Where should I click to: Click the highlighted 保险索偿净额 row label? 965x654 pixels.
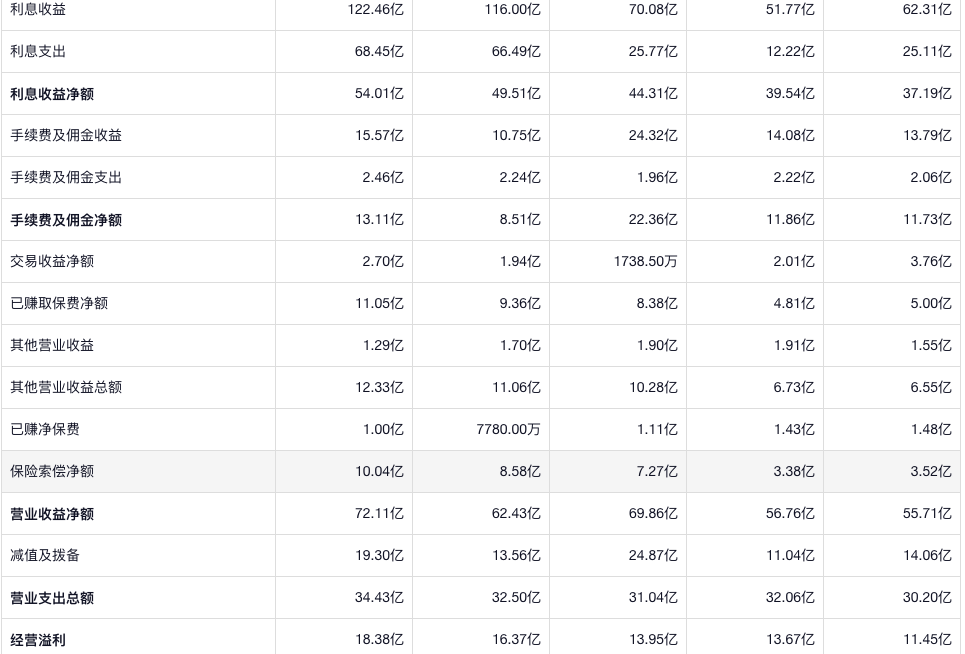52,471
